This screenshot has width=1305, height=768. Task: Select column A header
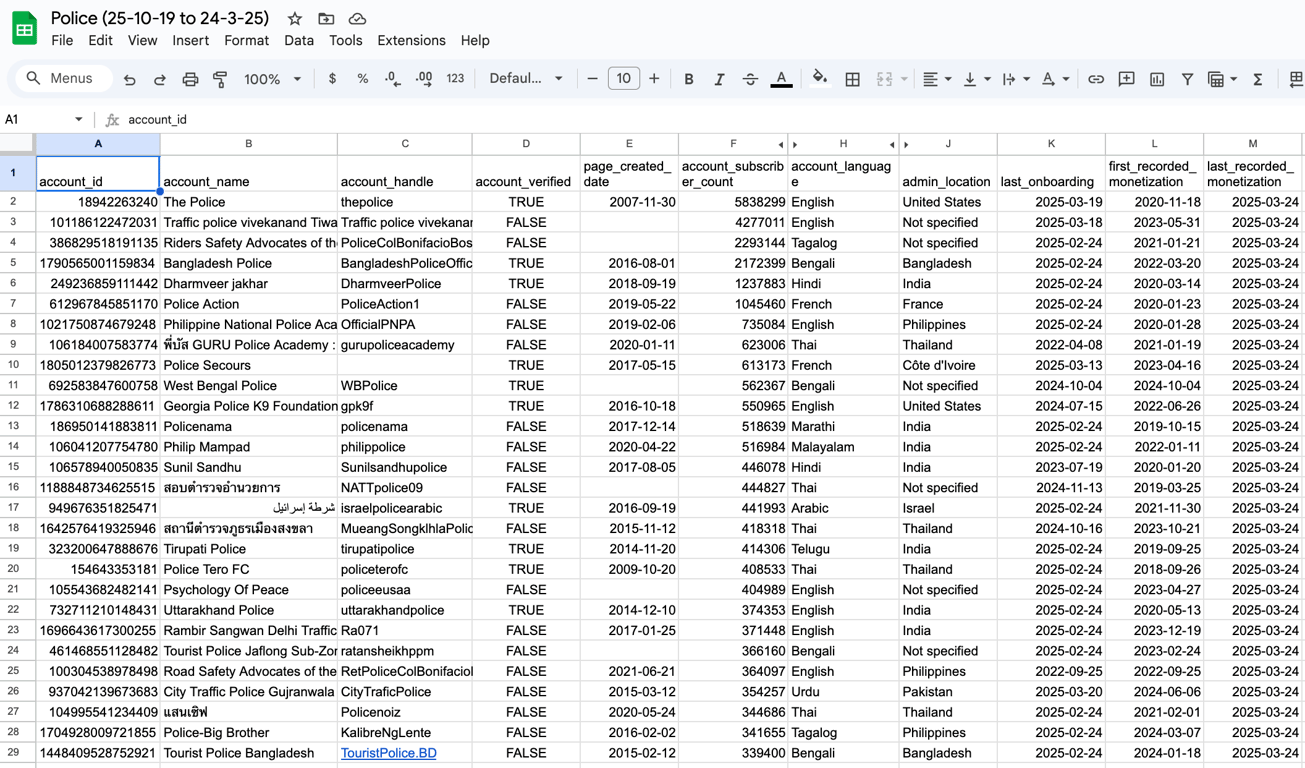[98, 144]
